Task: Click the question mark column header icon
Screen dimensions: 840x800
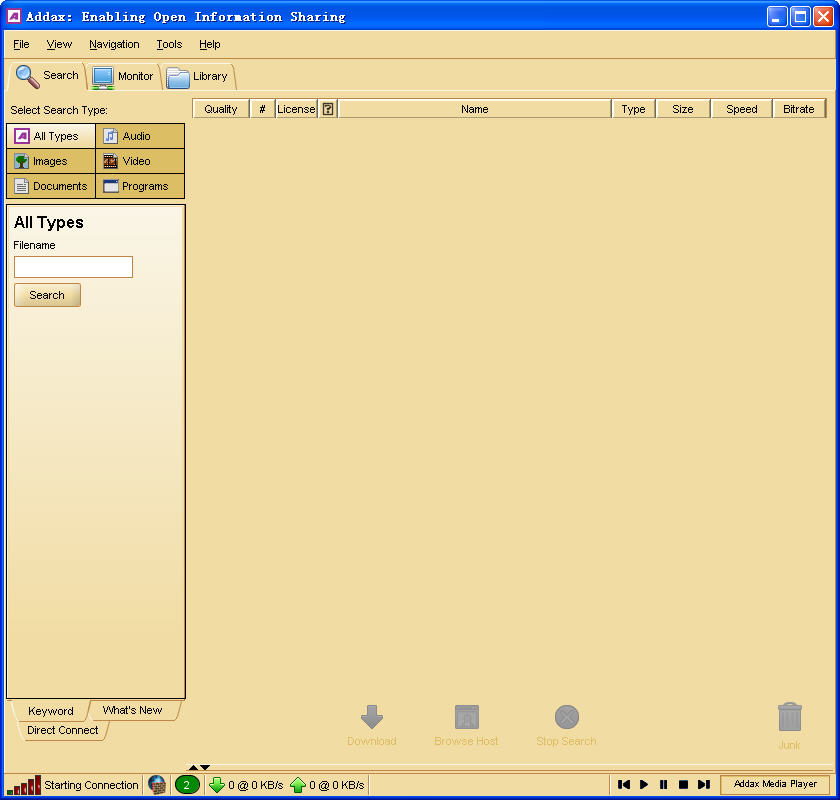Action: coord(328,109)
